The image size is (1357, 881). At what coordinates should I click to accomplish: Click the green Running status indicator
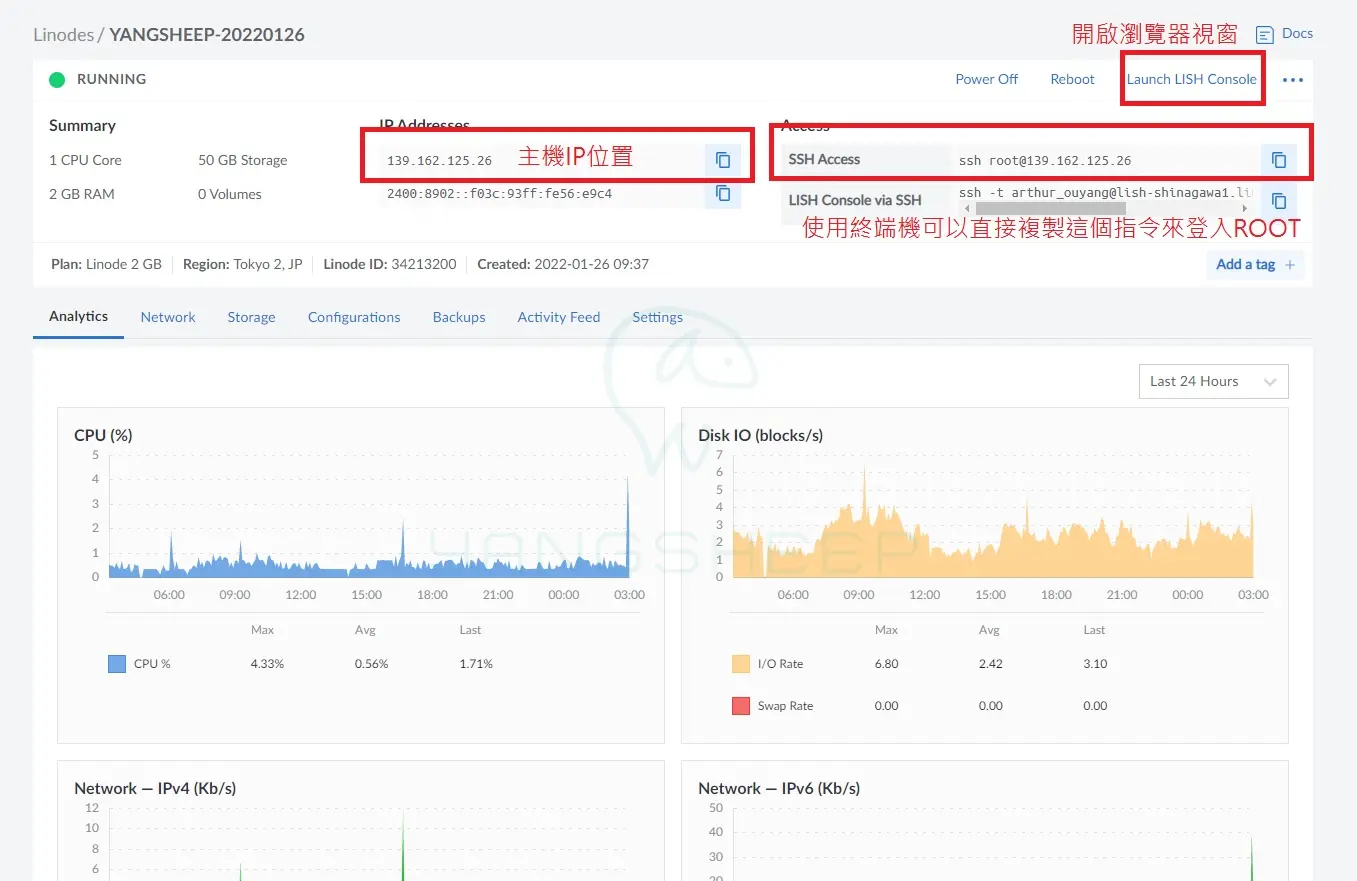click(57, 80)
